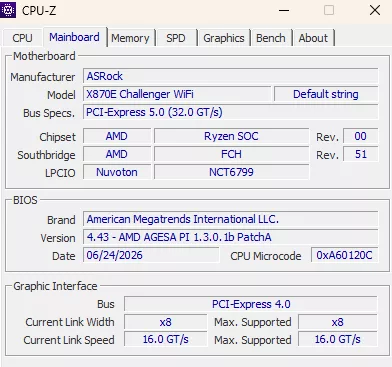This screenshot has height=367, width=392.
Task: Click the Motherboard group heading
Action: click(x=44, y=56)
